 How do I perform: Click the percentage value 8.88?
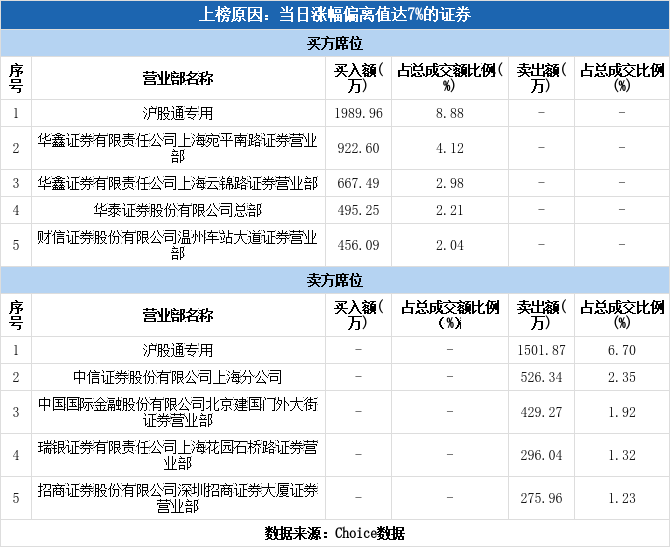450,113
